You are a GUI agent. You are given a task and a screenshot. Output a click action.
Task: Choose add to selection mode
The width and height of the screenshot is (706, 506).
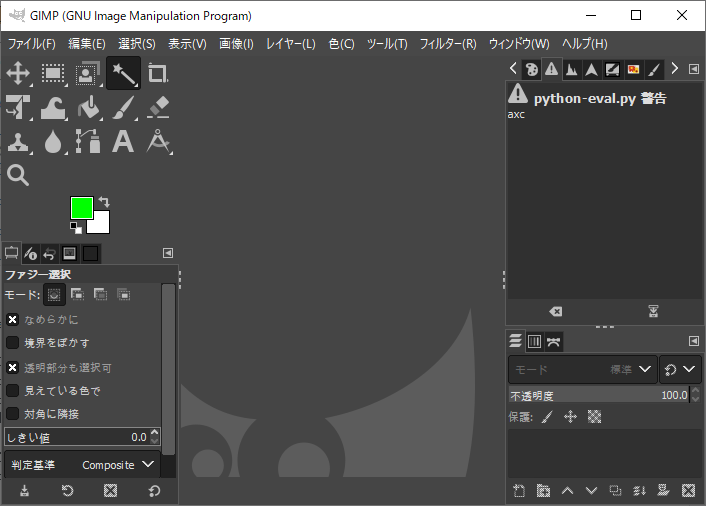point(77,295)
